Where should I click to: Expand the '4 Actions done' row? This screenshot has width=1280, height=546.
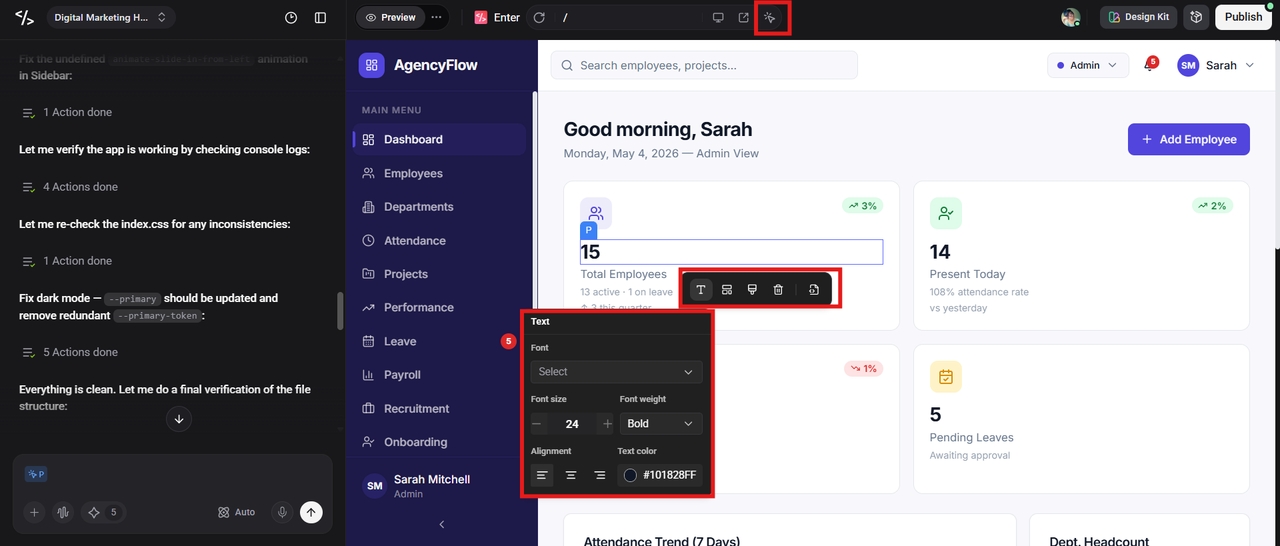click(70, 187)
